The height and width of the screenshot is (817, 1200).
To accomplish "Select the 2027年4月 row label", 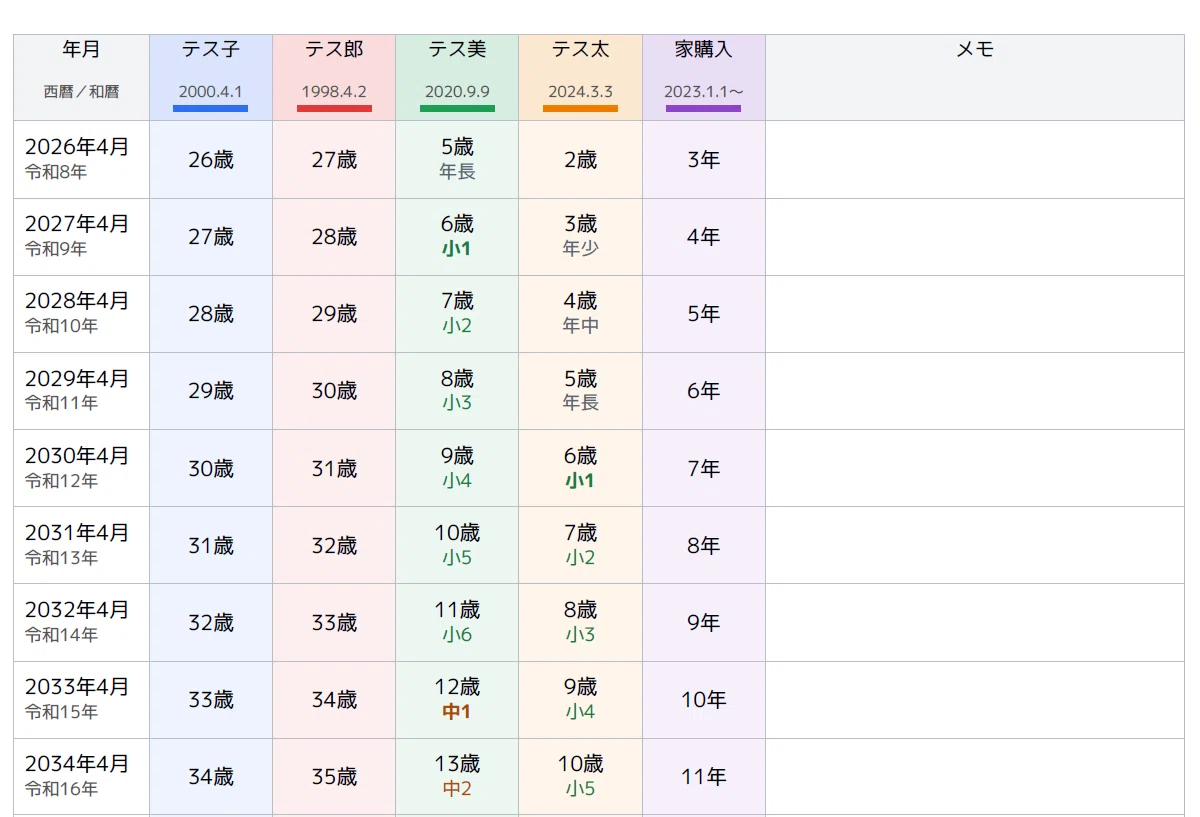I will (x=77, y=224).
